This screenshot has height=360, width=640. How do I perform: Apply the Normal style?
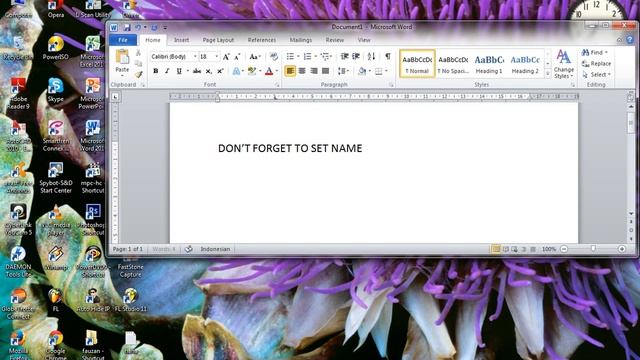[x=417, y=64]
